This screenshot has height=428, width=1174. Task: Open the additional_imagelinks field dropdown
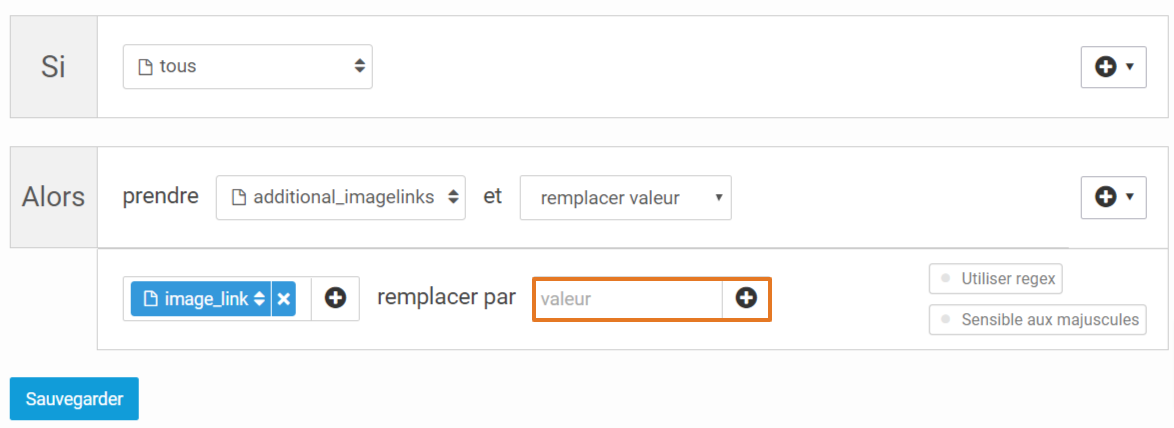tap(341, 198)
